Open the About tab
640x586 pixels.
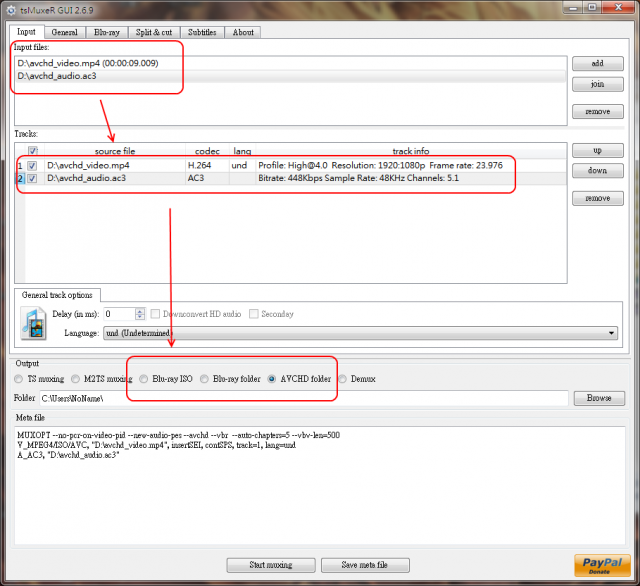tap(243, 32)
